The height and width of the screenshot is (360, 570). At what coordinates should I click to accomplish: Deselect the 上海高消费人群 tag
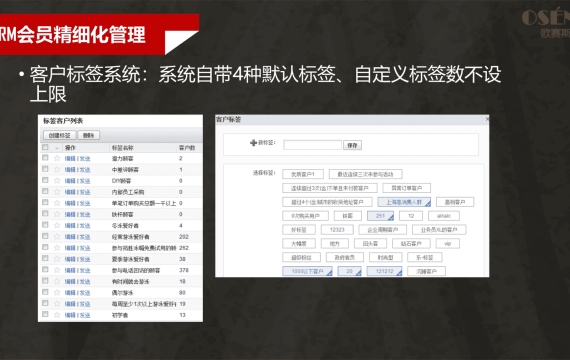tap(404, 202)
